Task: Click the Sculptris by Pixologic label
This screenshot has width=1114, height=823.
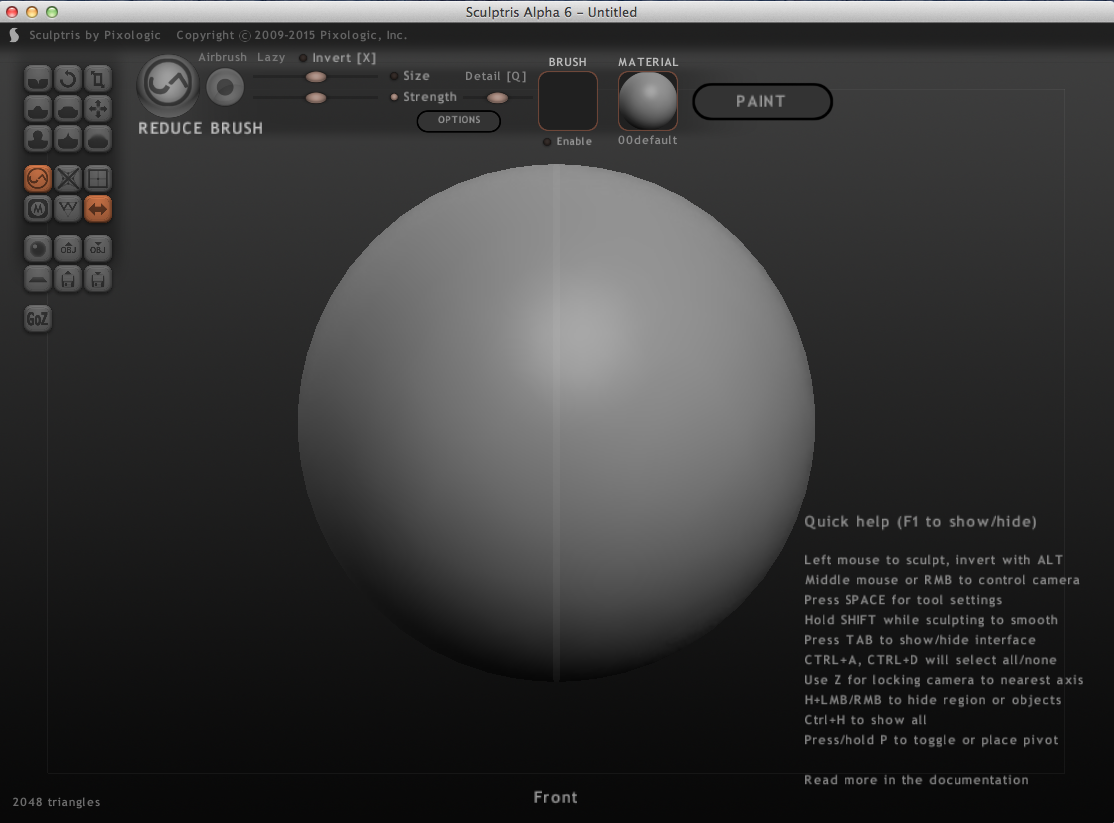Action: [x=94, y=35]
